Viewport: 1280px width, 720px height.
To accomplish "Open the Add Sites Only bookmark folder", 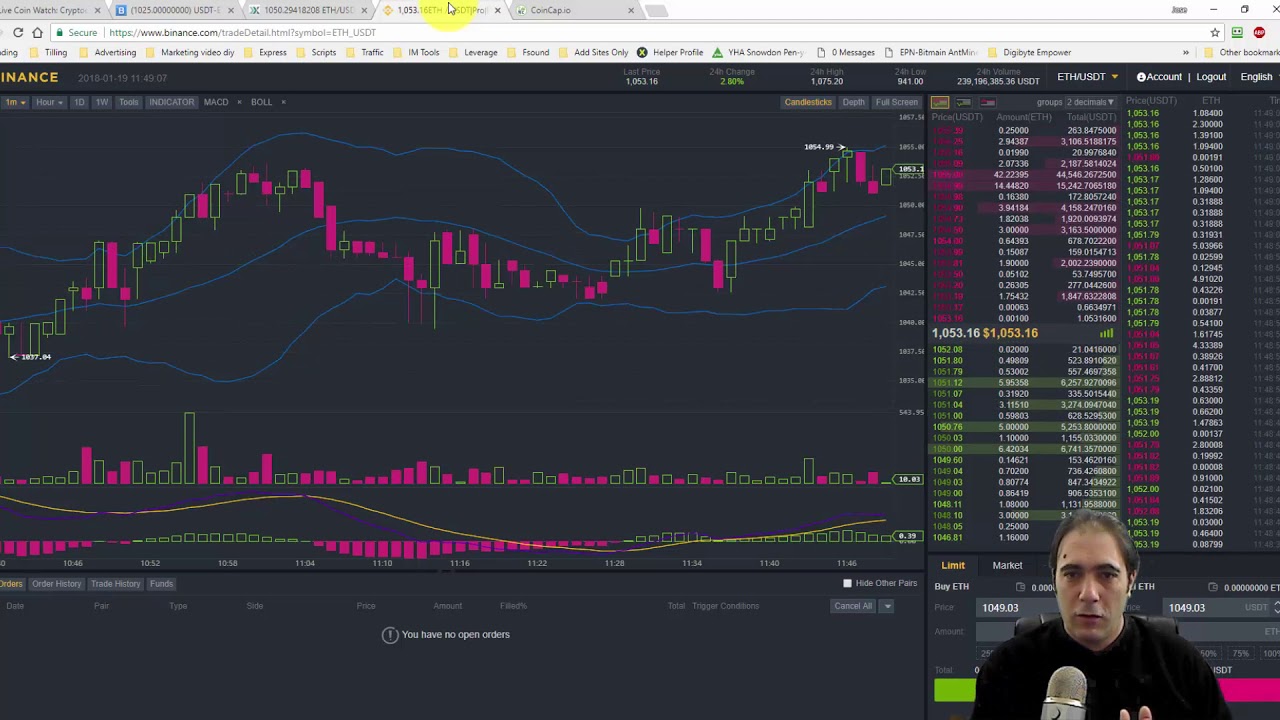I will pos(593,52).
